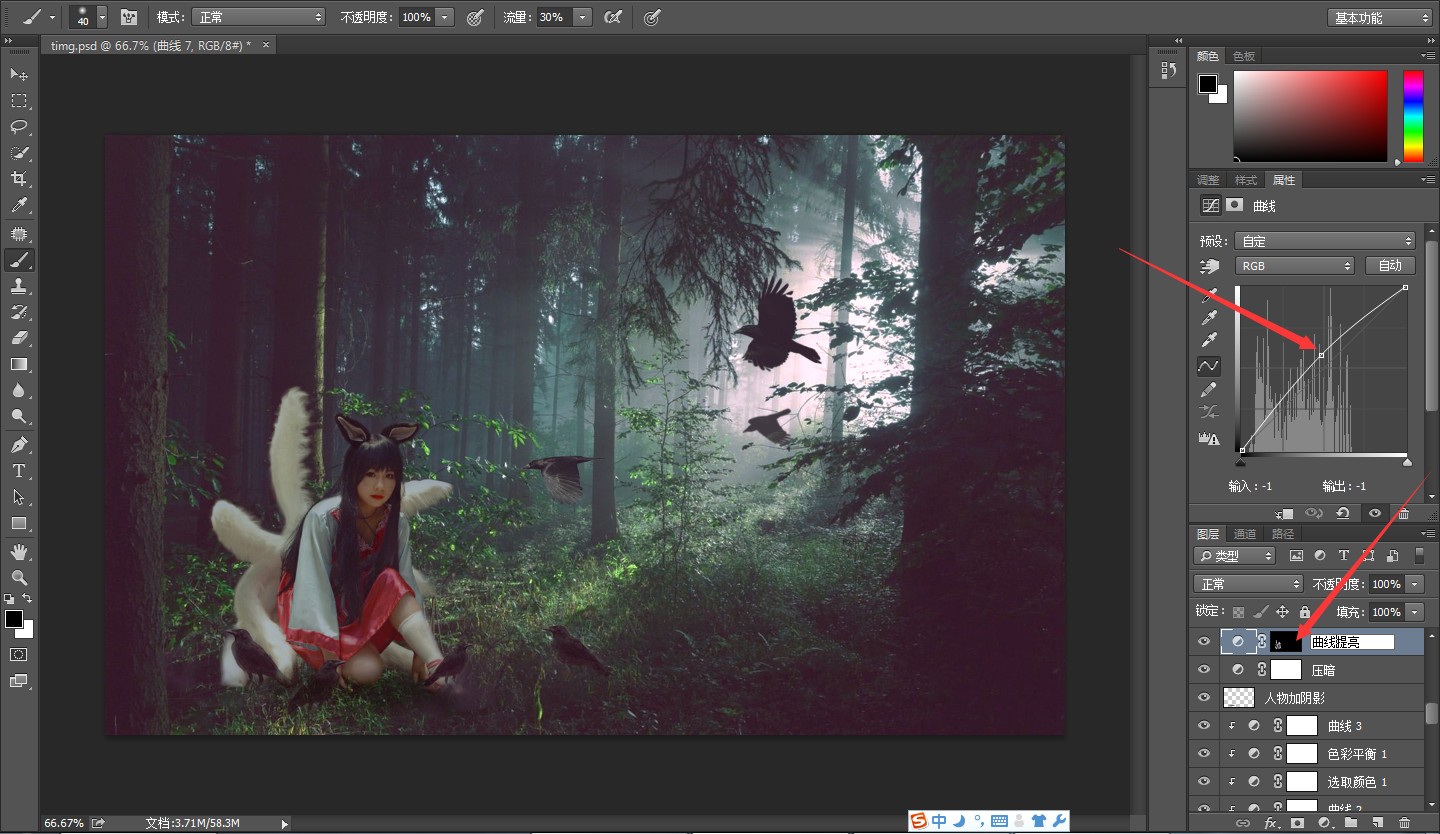Image resolution: width=1440 pixels, height=834 pixels.
Task: Click the white point output slider triangle
Action: click(x=1407, y=462)
